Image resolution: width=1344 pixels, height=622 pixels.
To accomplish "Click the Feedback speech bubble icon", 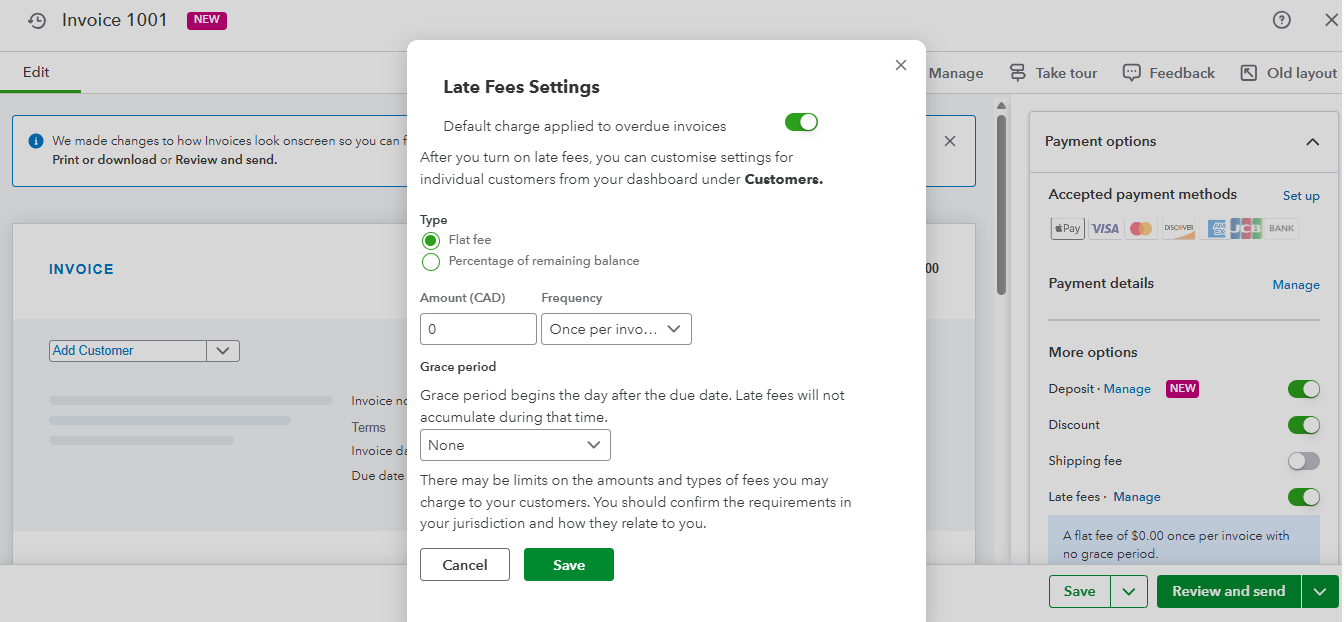I will (x=1132, y=73).
